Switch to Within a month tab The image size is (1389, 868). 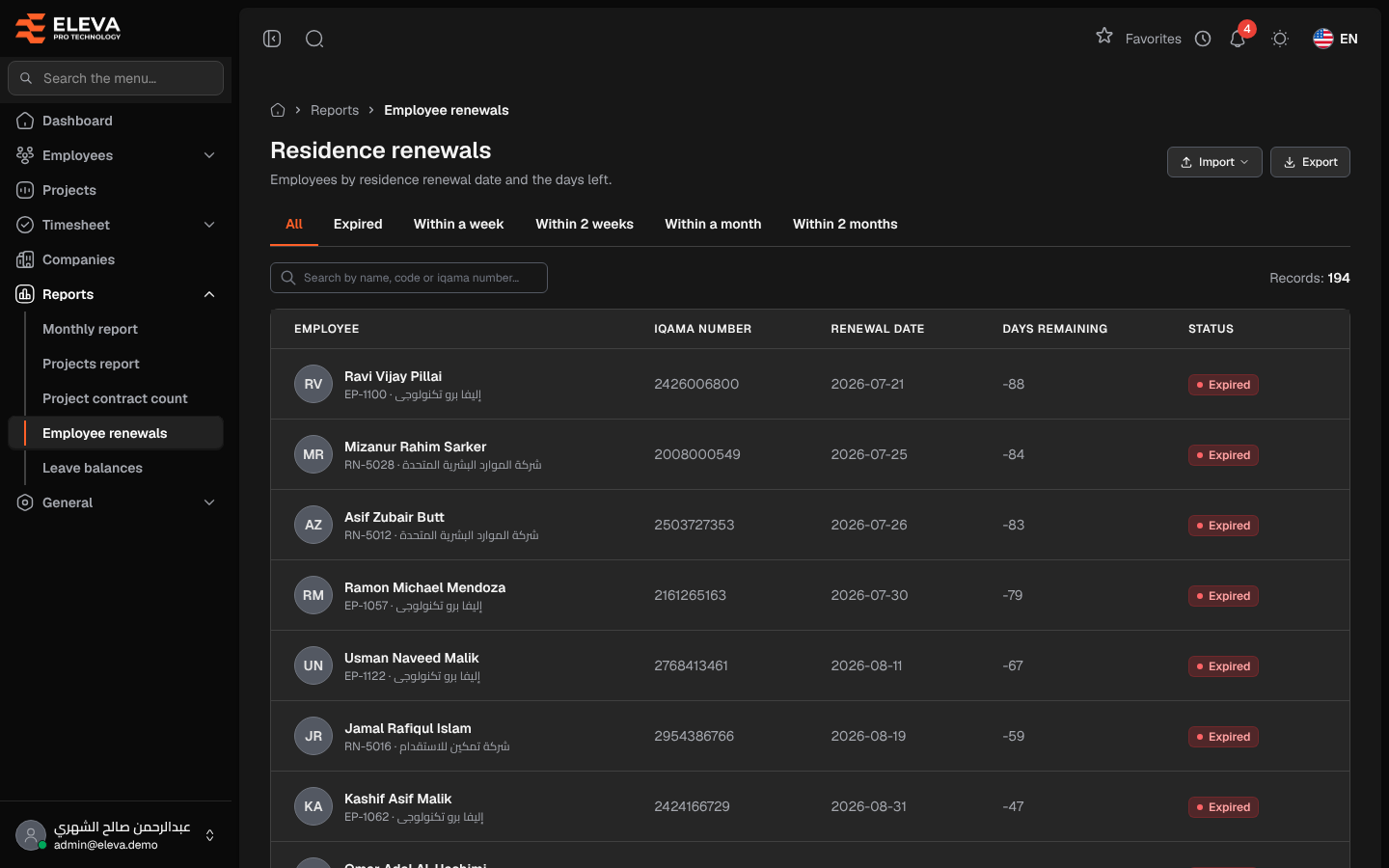pyautogui.click(x=713, y=224)
